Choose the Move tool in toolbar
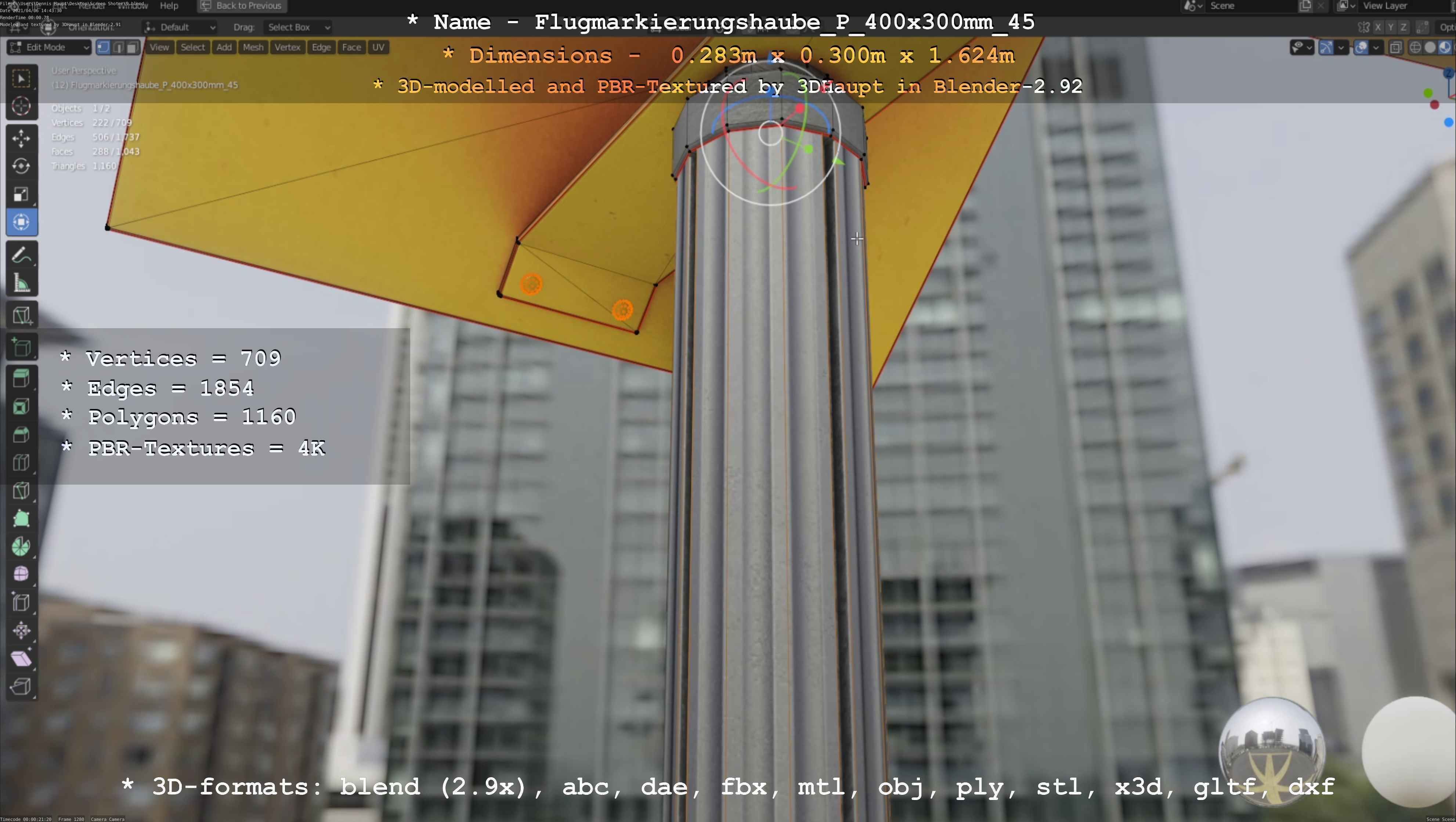Image resolution: width=1456 pixels, height=822 pixels. 21,138
